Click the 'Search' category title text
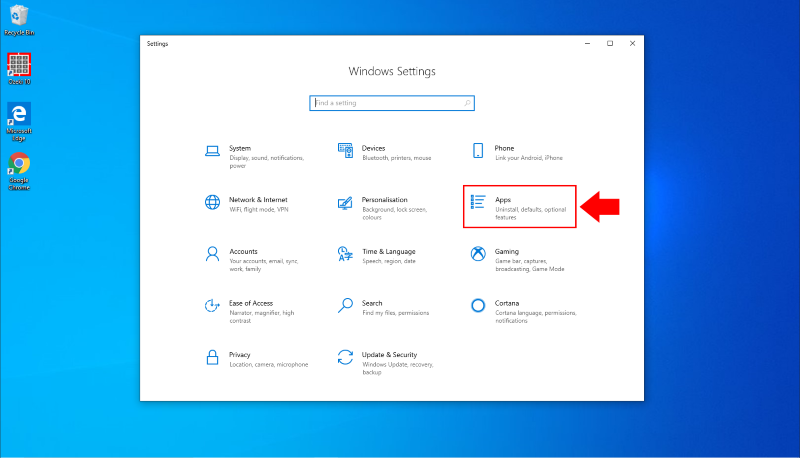 pyautogui.click(x=372, y=303)
